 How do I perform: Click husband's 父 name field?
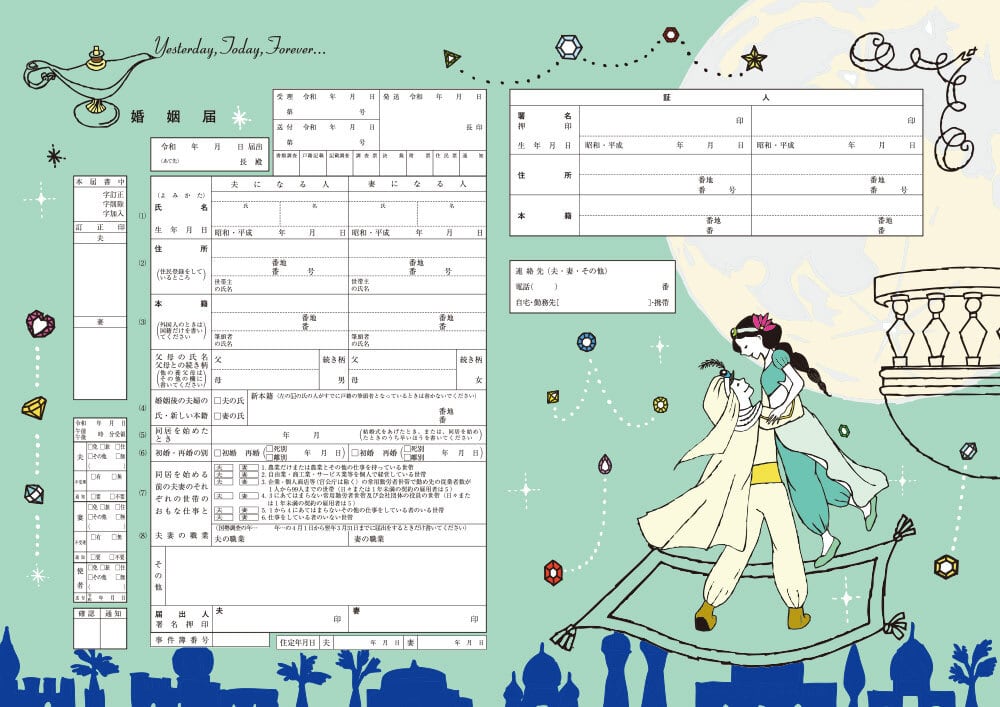coord(265,360)
